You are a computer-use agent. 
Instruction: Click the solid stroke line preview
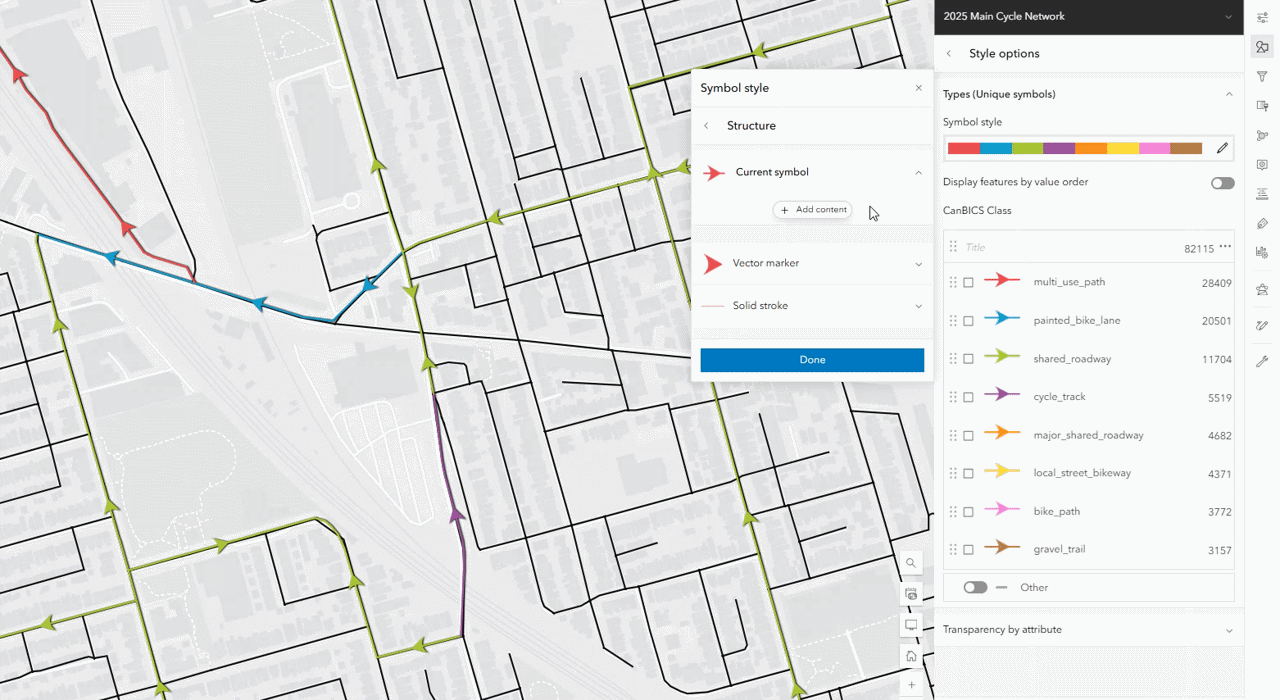point(713,306)
